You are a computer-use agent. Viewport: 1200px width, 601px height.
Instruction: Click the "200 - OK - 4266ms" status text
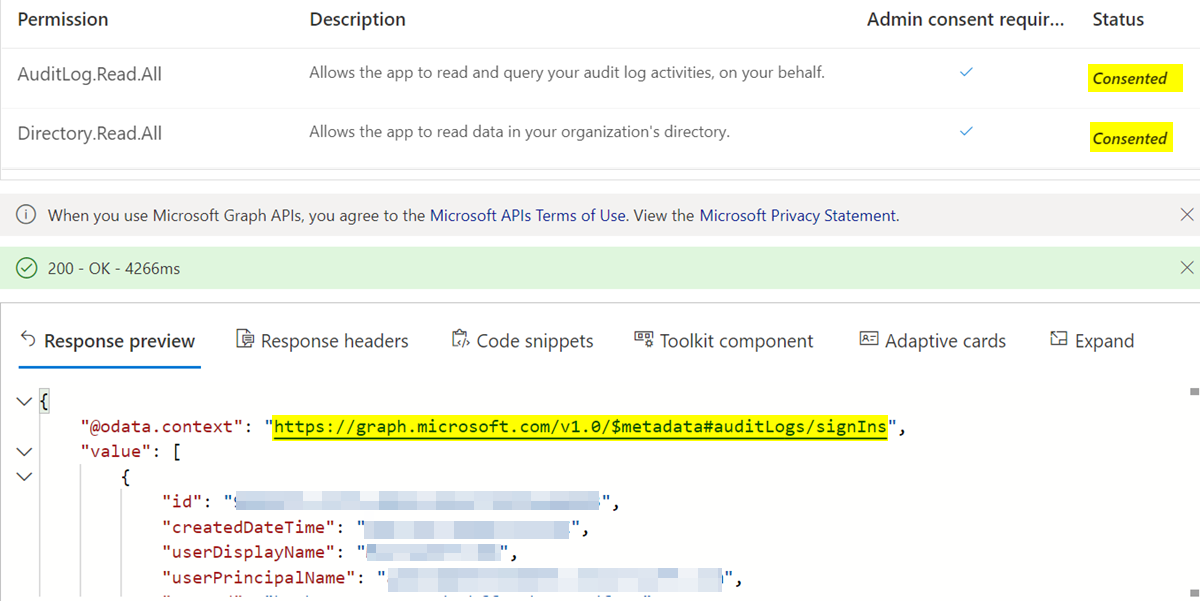(x=114, y=268)
